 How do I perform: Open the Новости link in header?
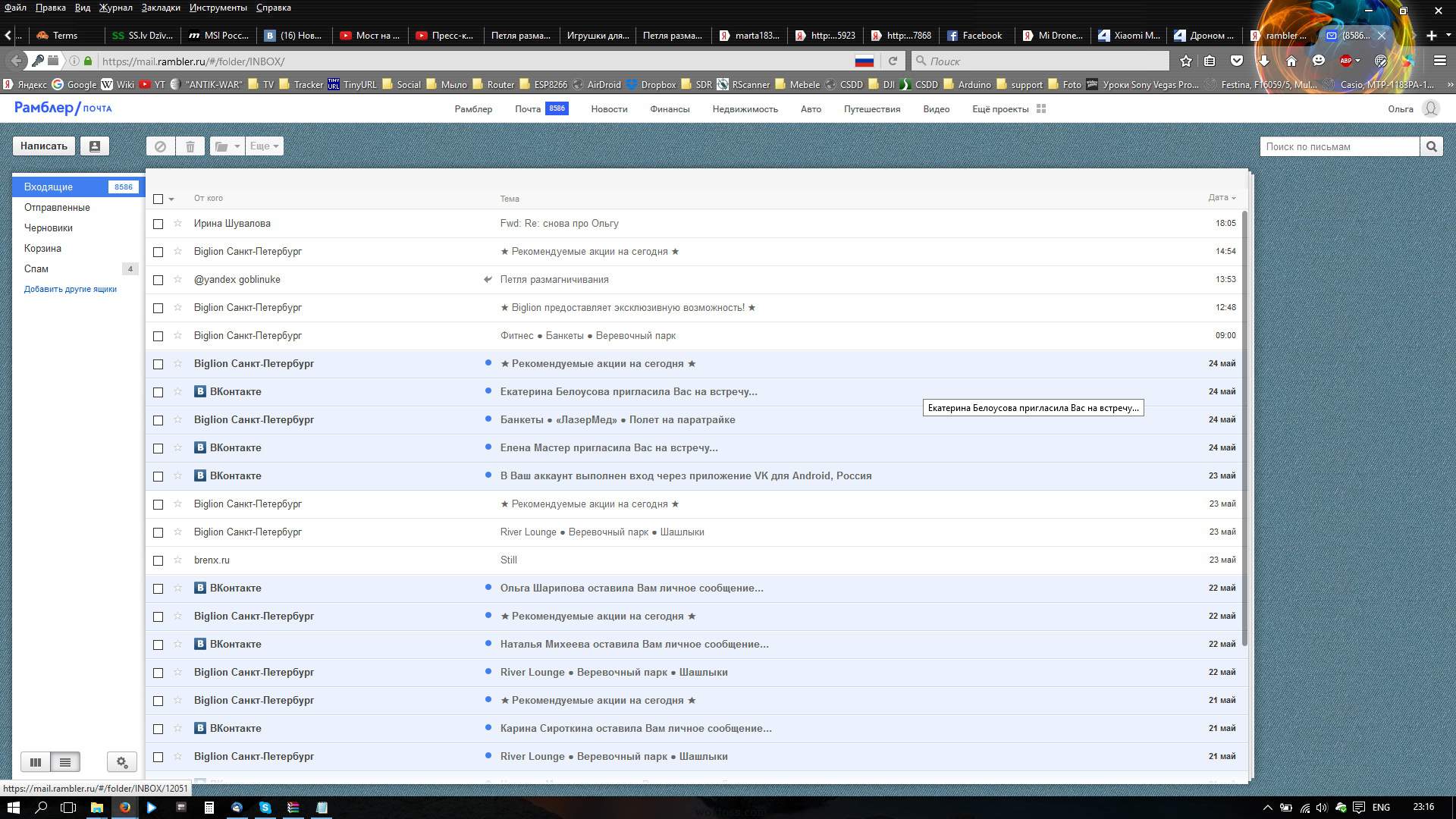click(x=609, y=109)
